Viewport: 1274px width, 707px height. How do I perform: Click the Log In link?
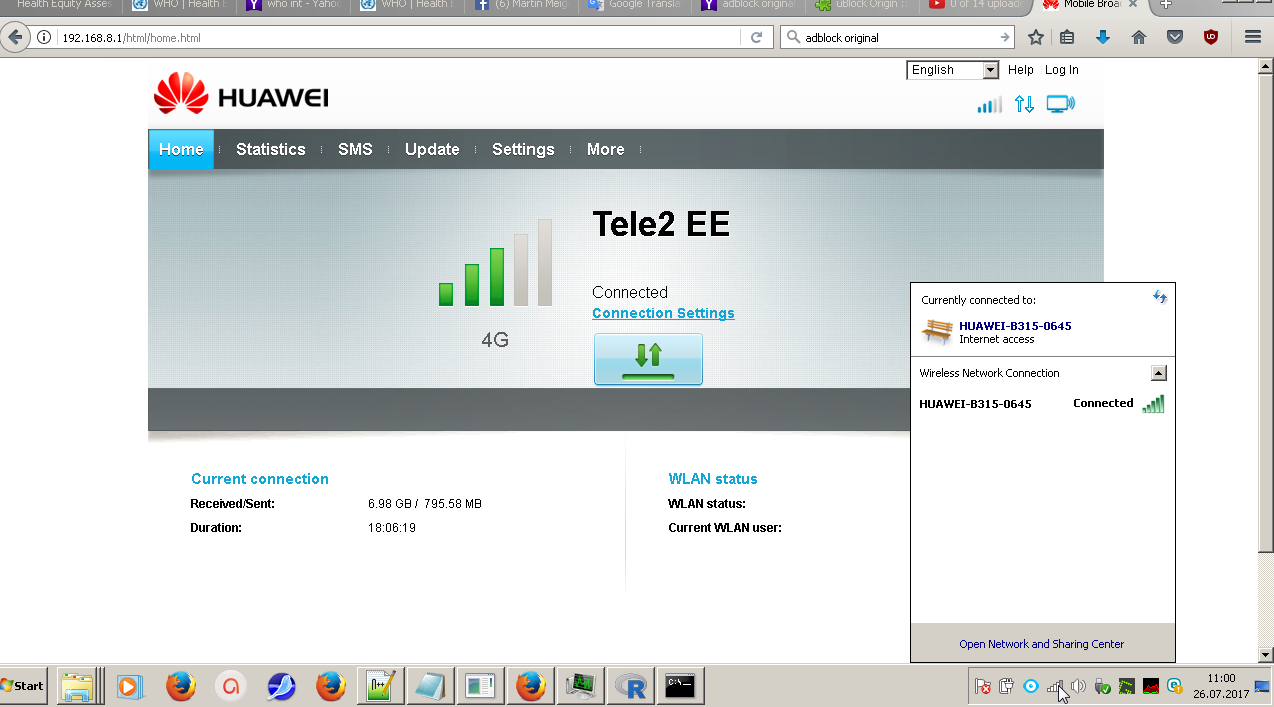(1062, 70)
